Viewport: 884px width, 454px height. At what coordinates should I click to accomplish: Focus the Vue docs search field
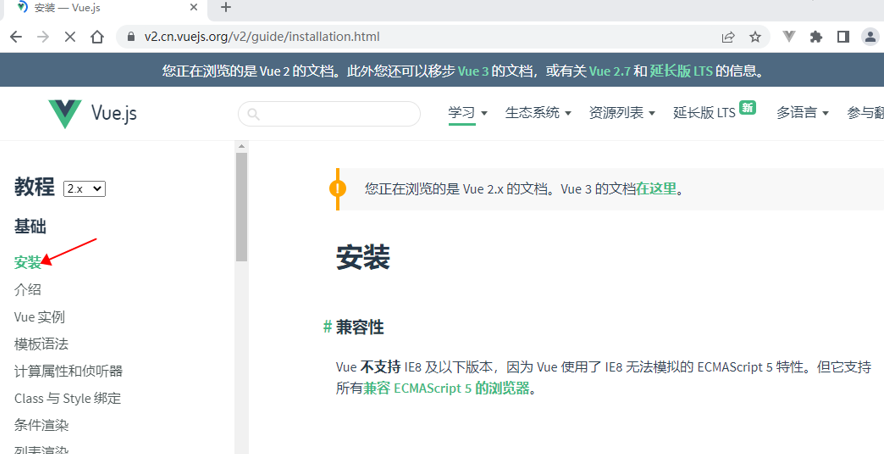pyautogui.click(x=329, y=114)
